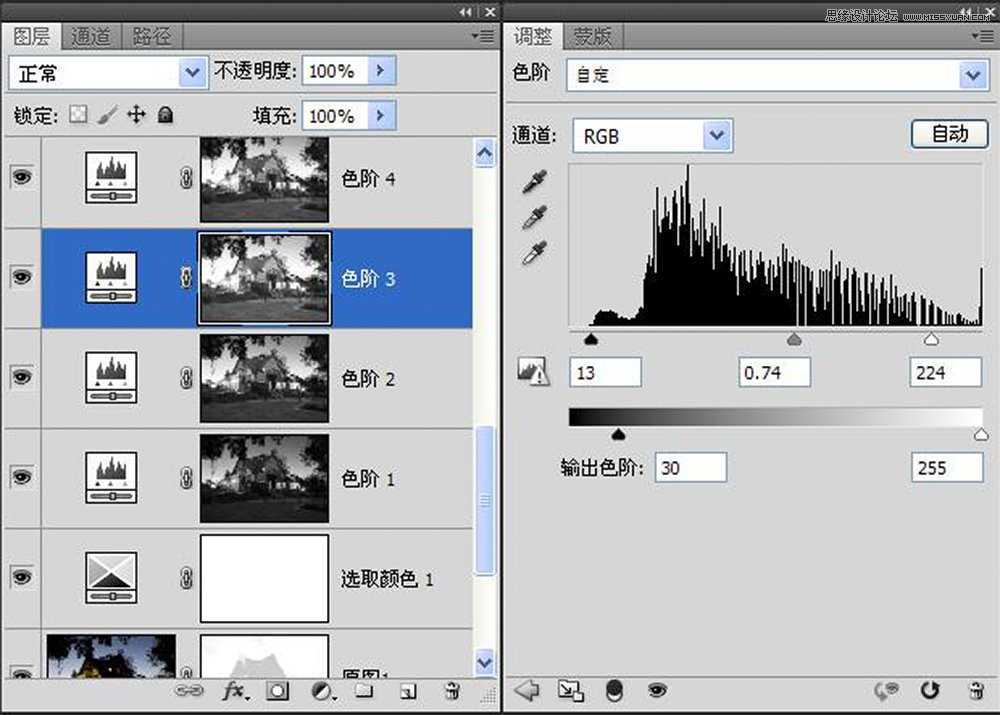Click the add layer mask icon

point(278,692)
